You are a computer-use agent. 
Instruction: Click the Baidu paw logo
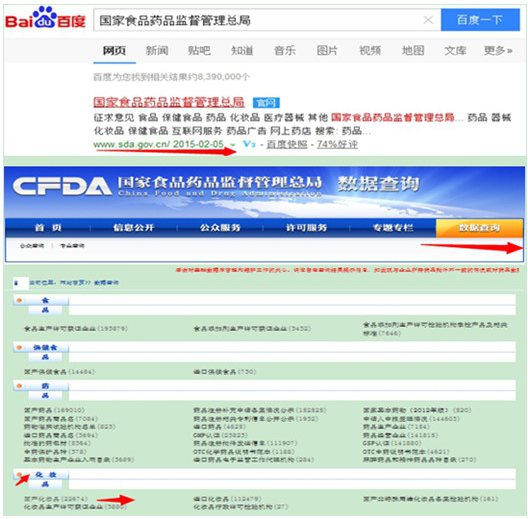45,18
